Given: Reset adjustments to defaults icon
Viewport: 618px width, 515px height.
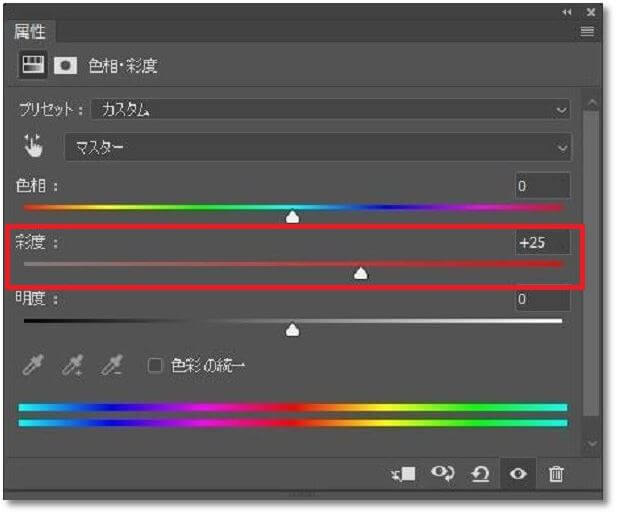Looking at the screenshot, I should (x=480, y=474).
